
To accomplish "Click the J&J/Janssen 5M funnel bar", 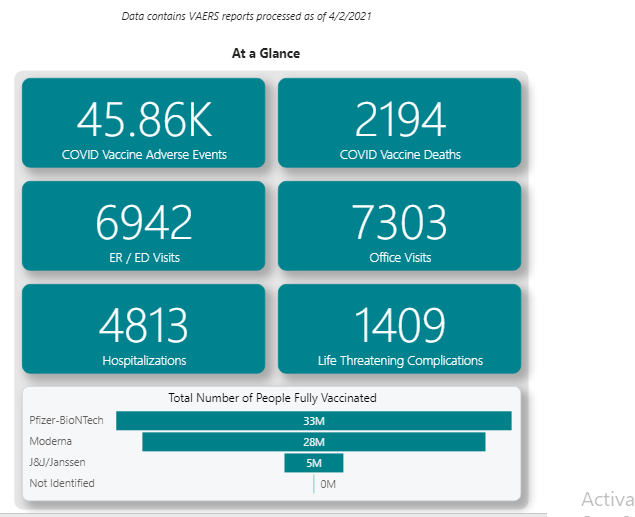I will click(x=314, y=463).
